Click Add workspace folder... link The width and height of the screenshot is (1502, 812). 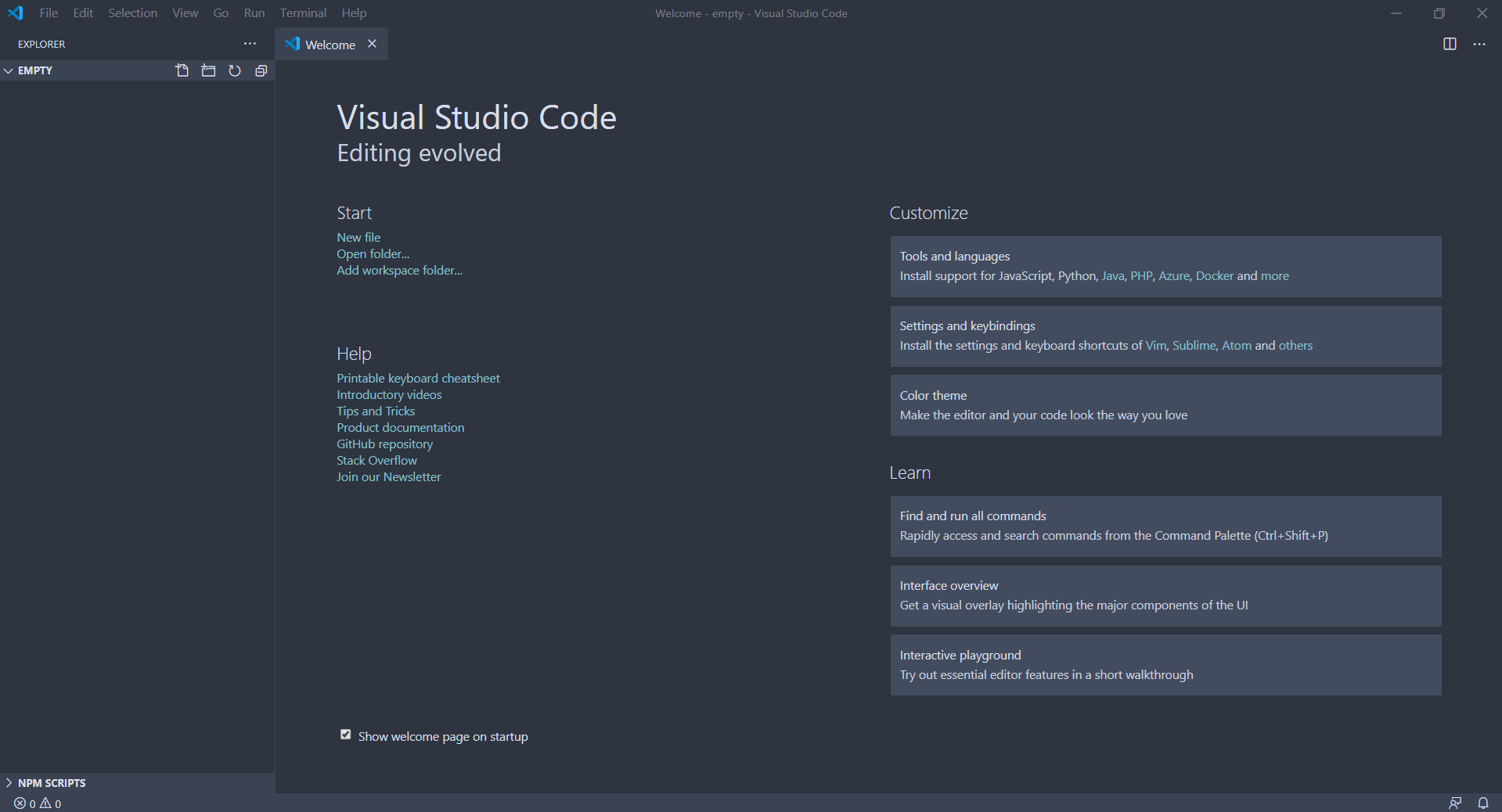399,270
